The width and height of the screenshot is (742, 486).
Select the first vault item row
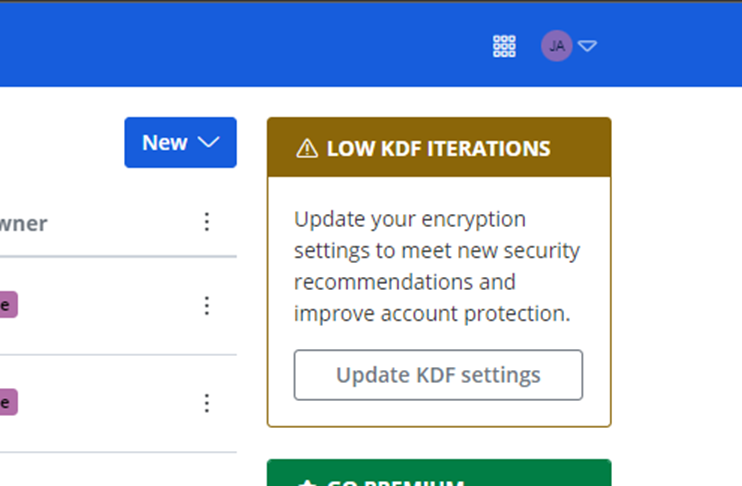click(x=100, y=305)
